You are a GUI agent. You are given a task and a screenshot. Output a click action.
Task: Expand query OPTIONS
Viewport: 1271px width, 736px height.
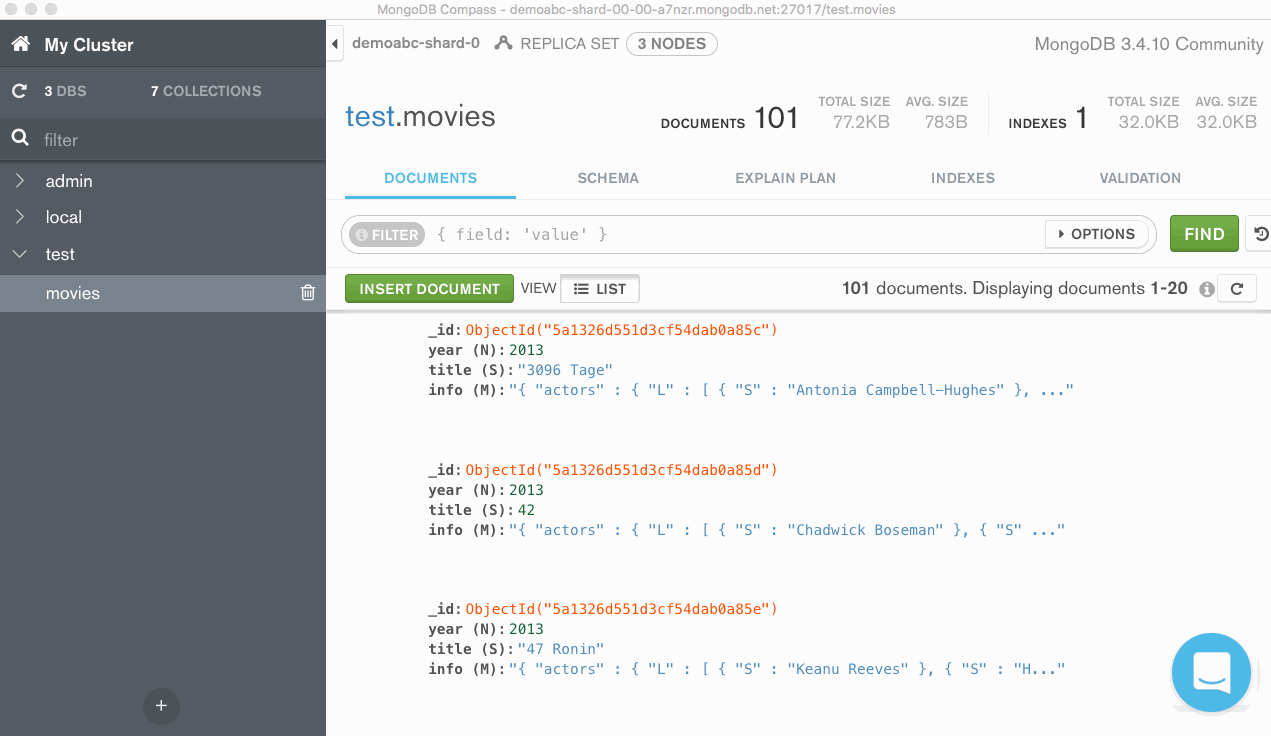pos(1095,234)
